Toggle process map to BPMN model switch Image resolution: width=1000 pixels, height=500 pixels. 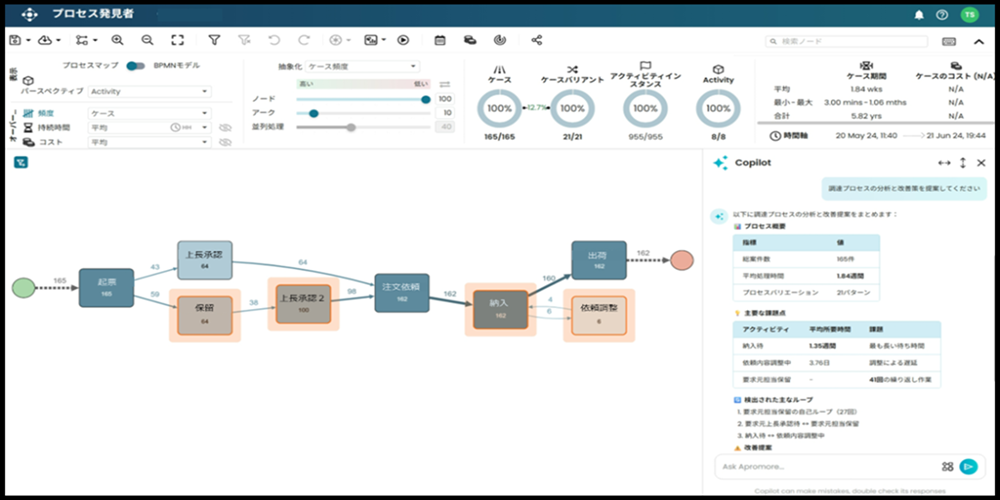pyautogui.click(x=136, y=66)
